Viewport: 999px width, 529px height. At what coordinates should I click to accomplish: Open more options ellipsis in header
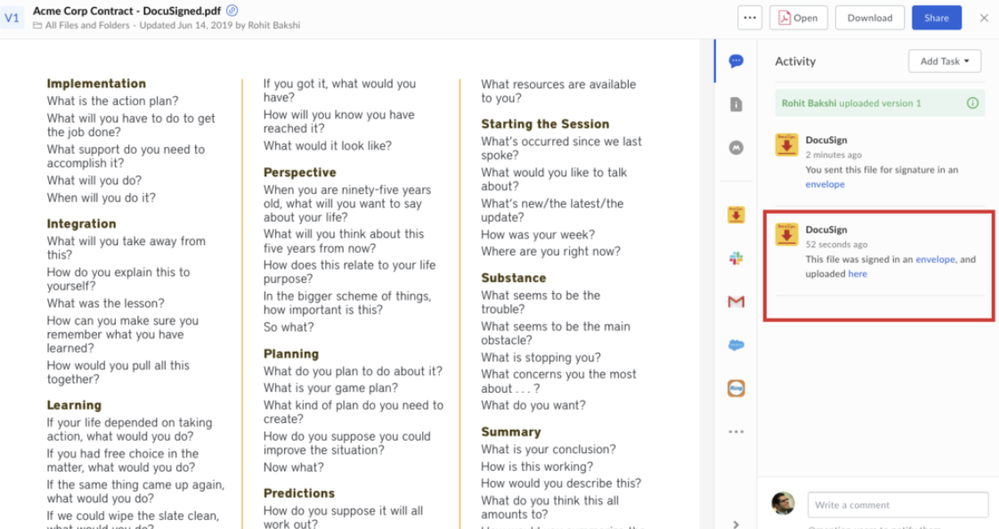[751, 18]
